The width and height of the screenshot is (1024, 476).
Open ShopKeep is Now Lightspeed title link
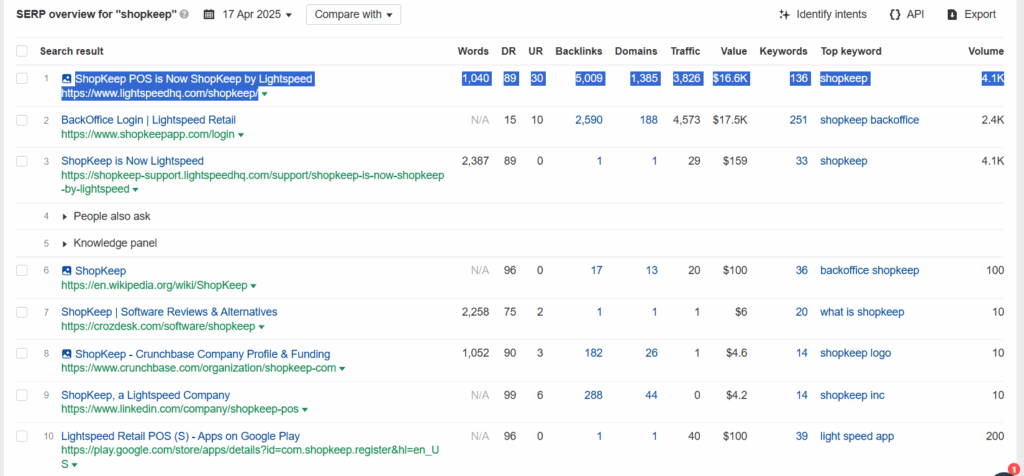(x=133, y=161)
